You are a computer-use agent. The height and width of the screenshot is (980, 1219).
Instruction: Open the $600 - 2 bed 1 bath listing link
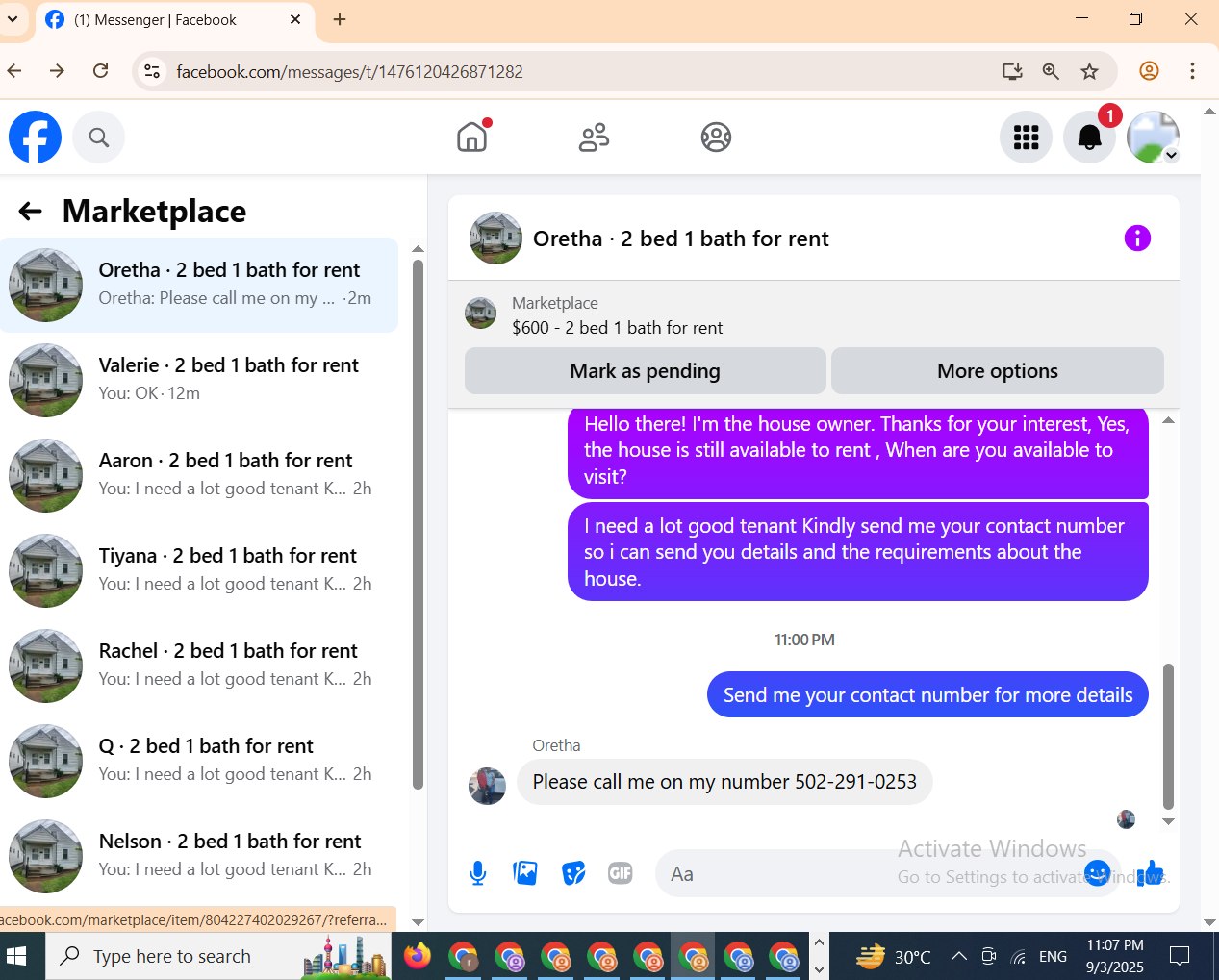click(x=617, y=328)
